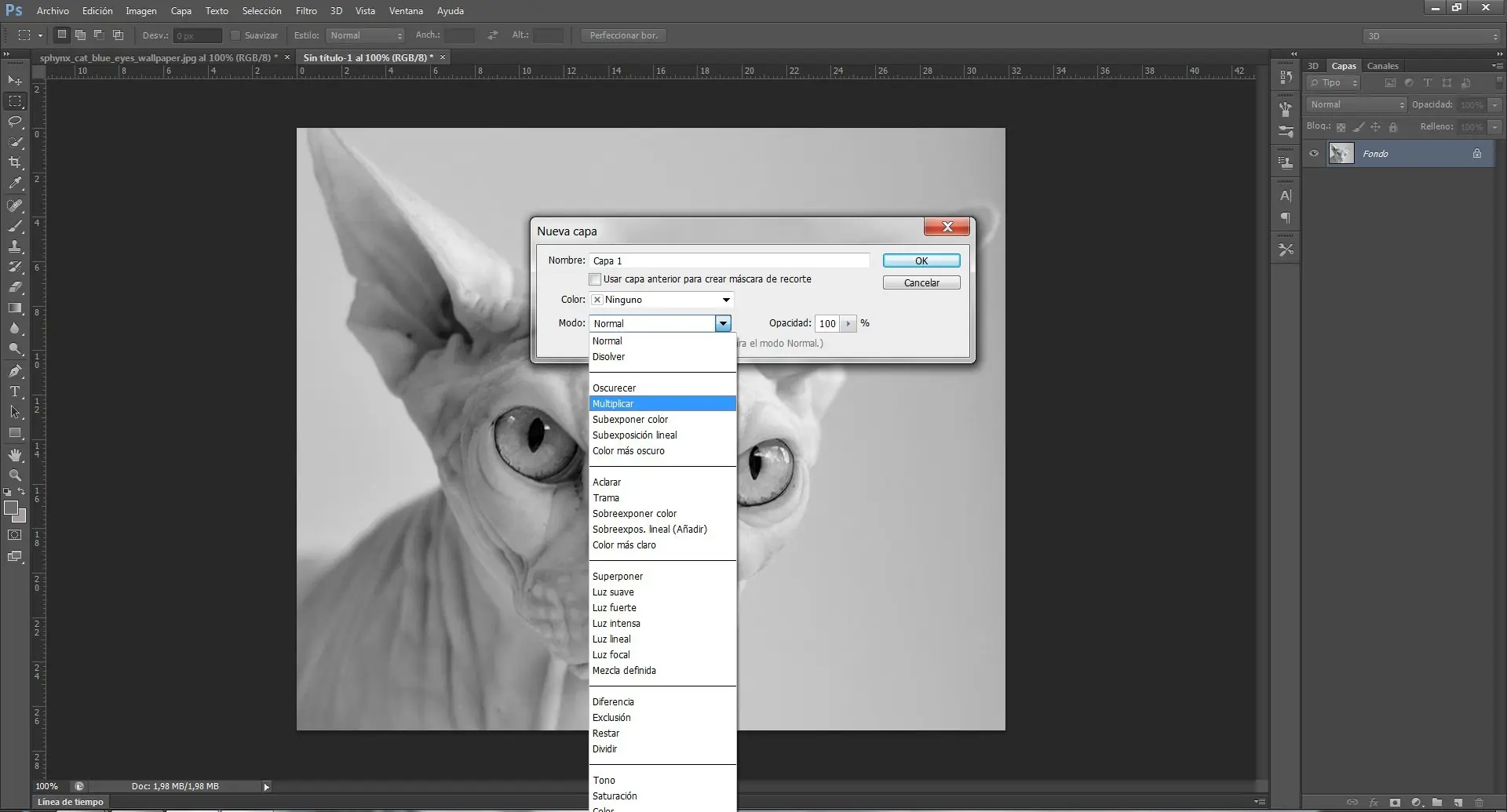The image size is (1507, 812).
Task: Switch to sphynx_cat_blue_eyes_wallpaper.jpg document tab
Action: pos(160,57)
